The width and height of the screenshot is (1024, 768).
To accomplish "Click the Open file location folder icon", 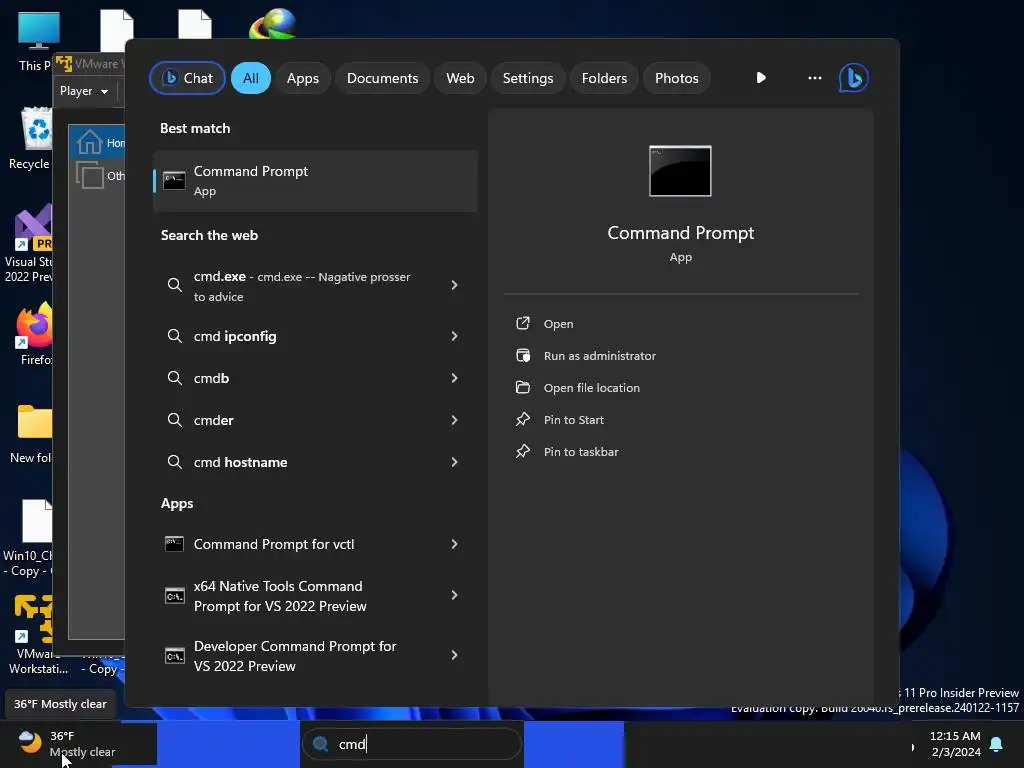I will tap(522, 387).
